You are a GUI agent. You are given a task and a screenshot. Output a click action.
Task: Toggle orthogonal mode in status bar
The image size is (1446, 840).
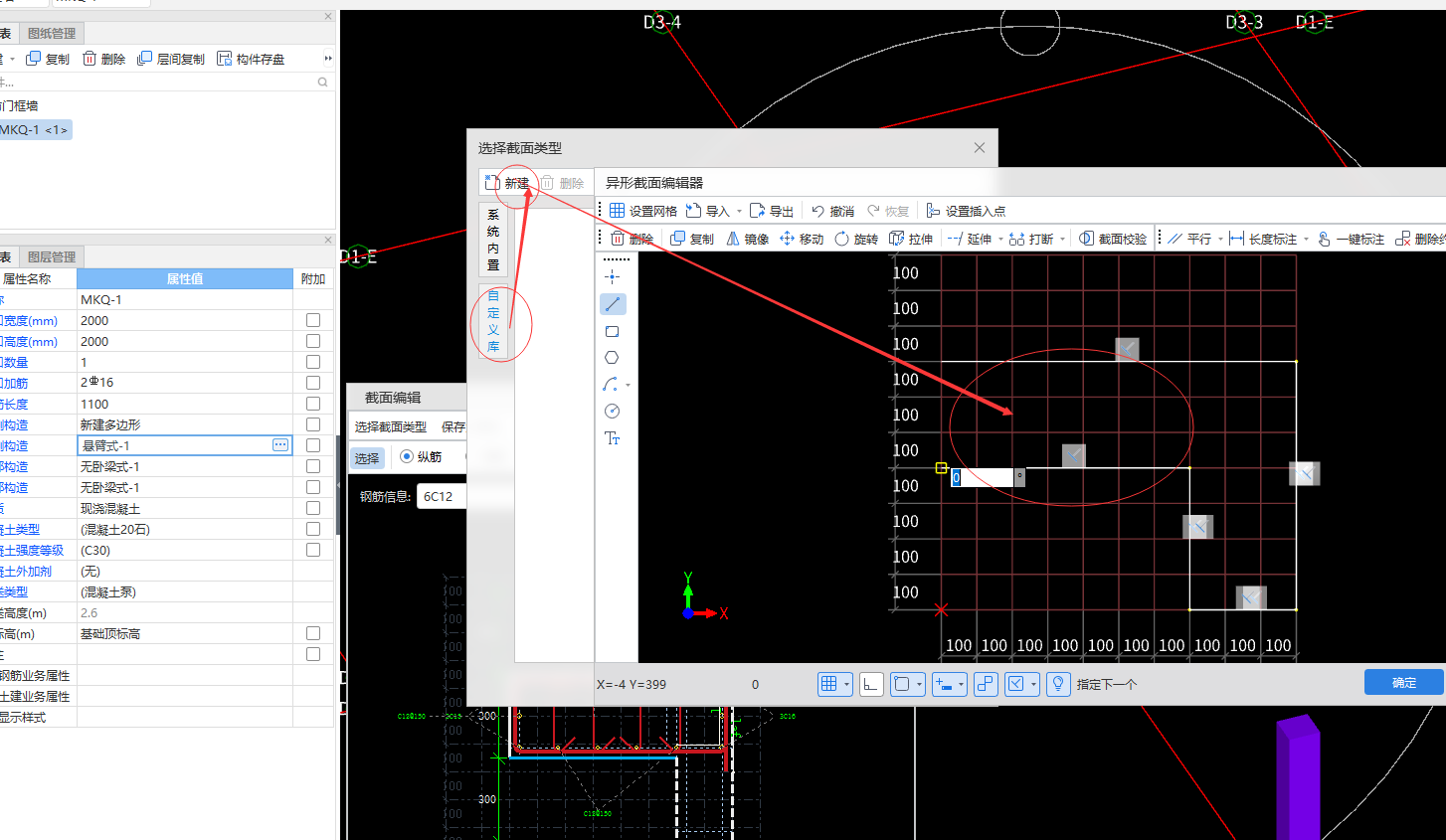871,684
